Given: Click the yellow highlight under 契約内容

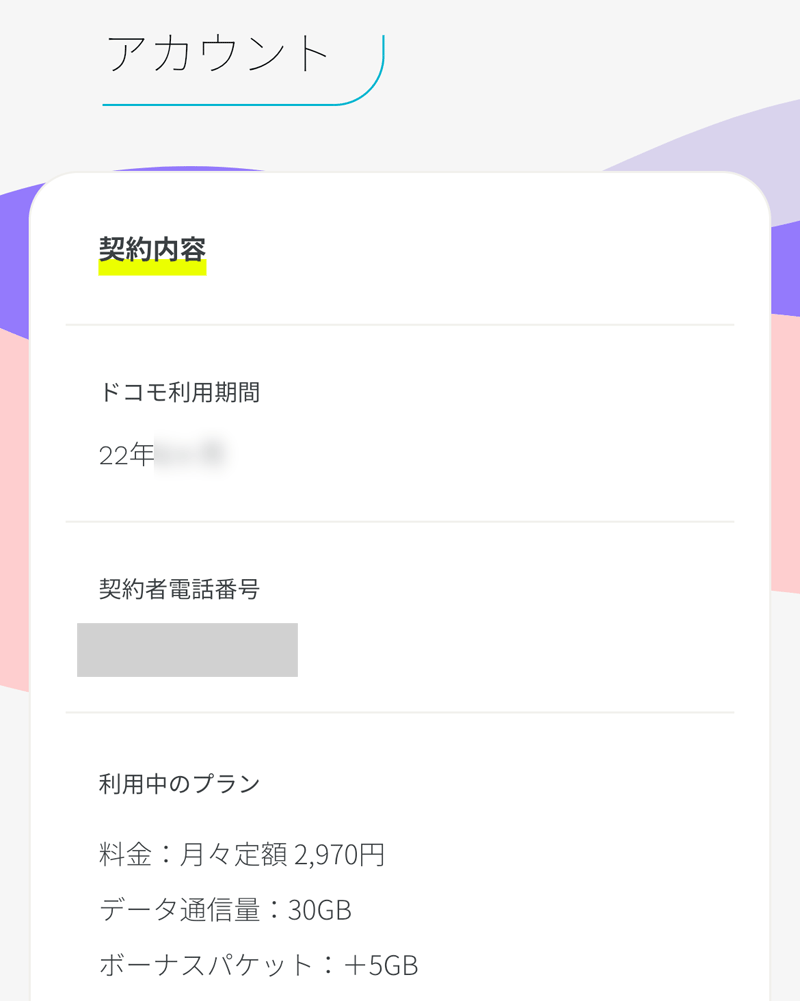Looking at the screenshot, I should (x=152, y=269).
